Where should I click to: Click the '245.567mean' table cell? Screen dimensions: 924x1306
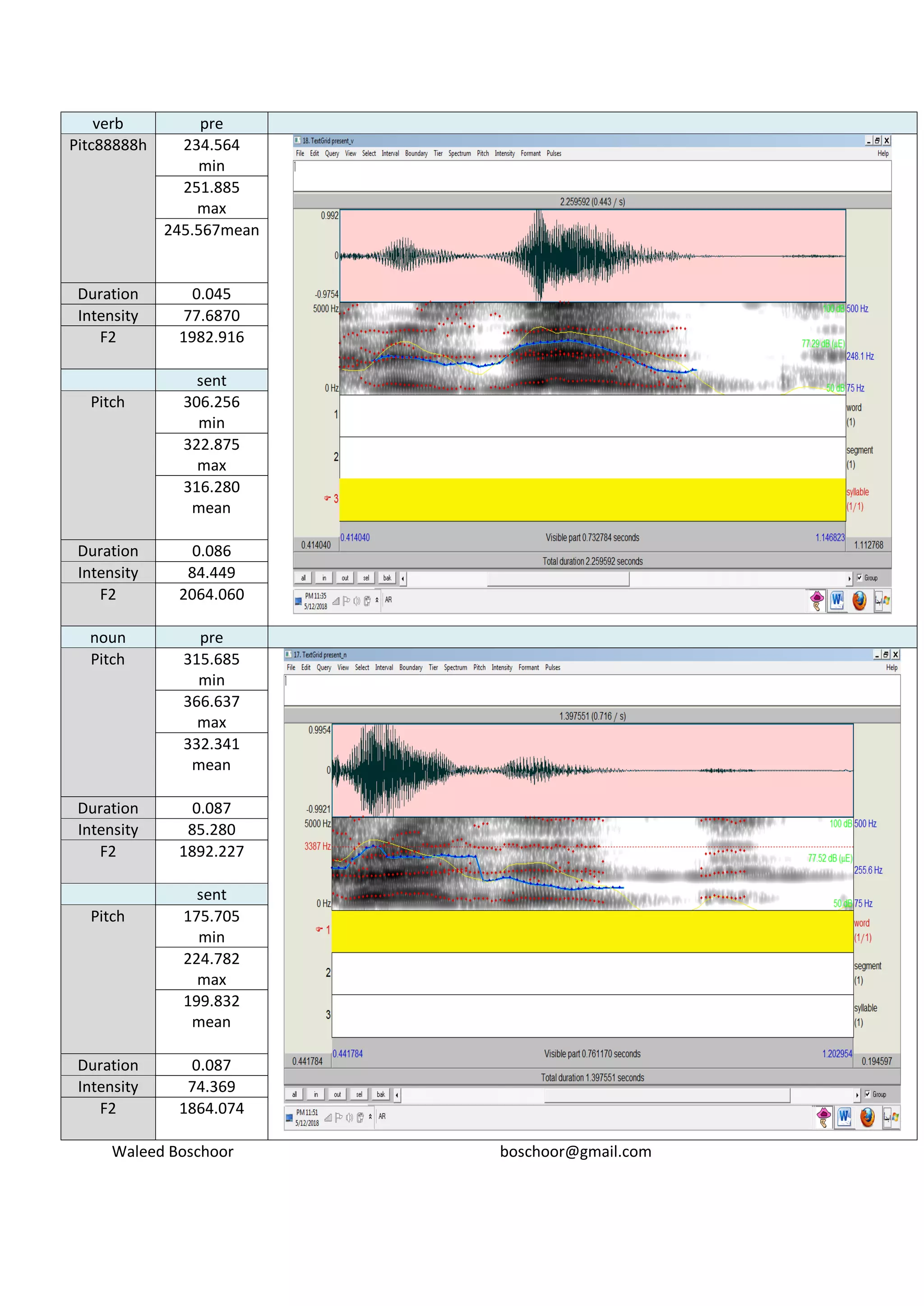212,251
